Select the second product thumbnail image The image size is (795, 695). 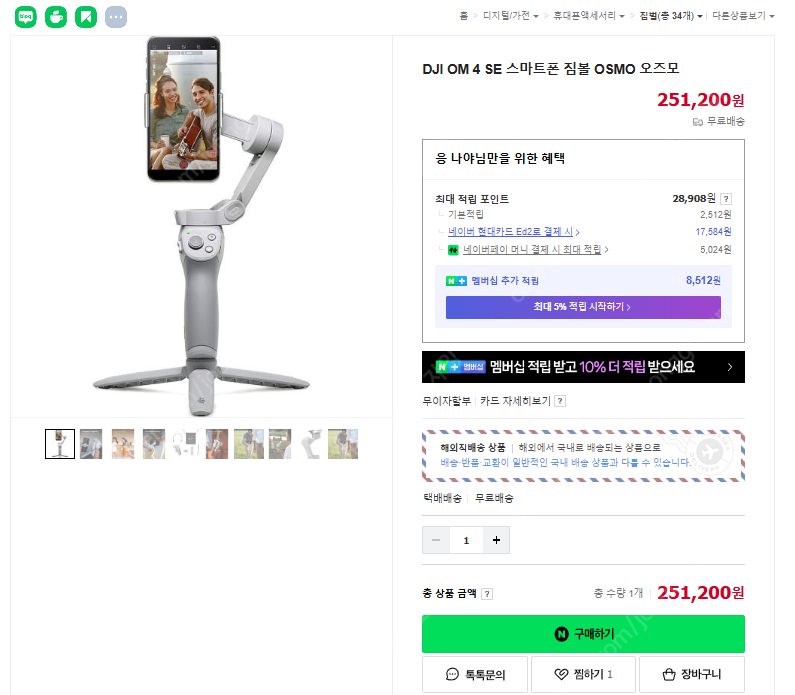[x=91, y=444]
